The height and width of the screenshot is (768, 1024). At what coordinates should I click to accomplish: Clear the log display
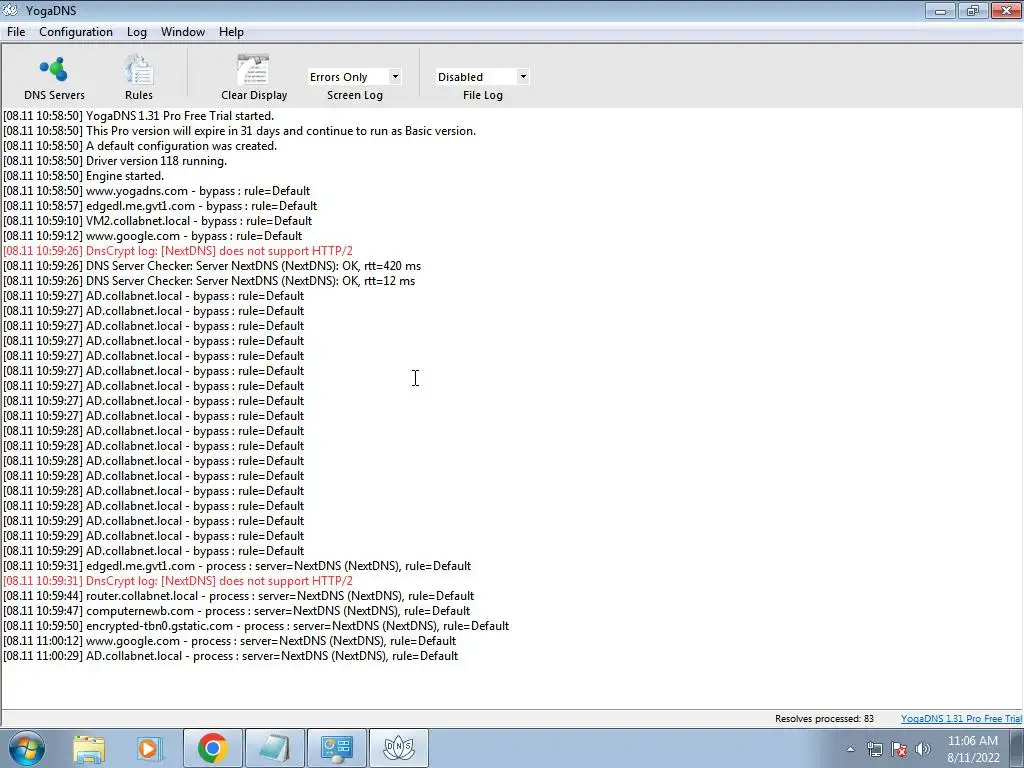(254, 78)
